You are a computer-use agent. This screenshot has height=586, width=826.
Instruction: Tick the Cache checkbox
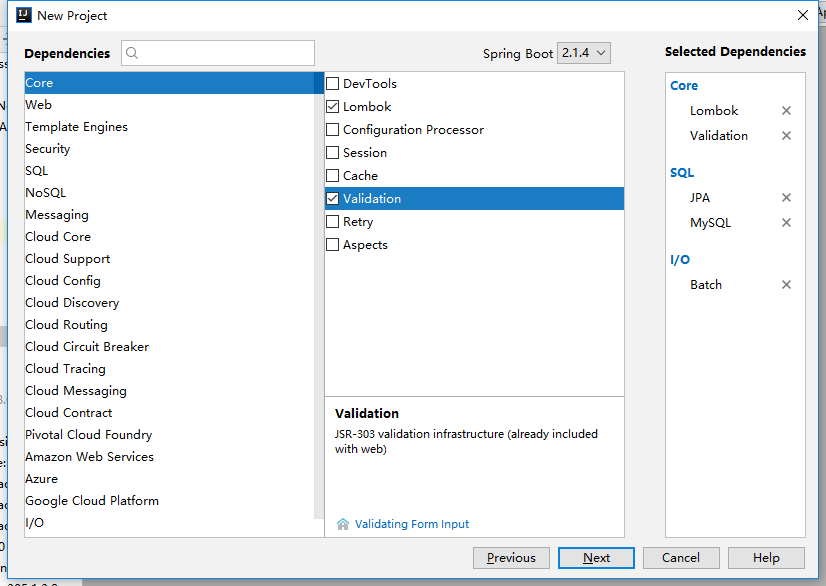pos(332,175)
